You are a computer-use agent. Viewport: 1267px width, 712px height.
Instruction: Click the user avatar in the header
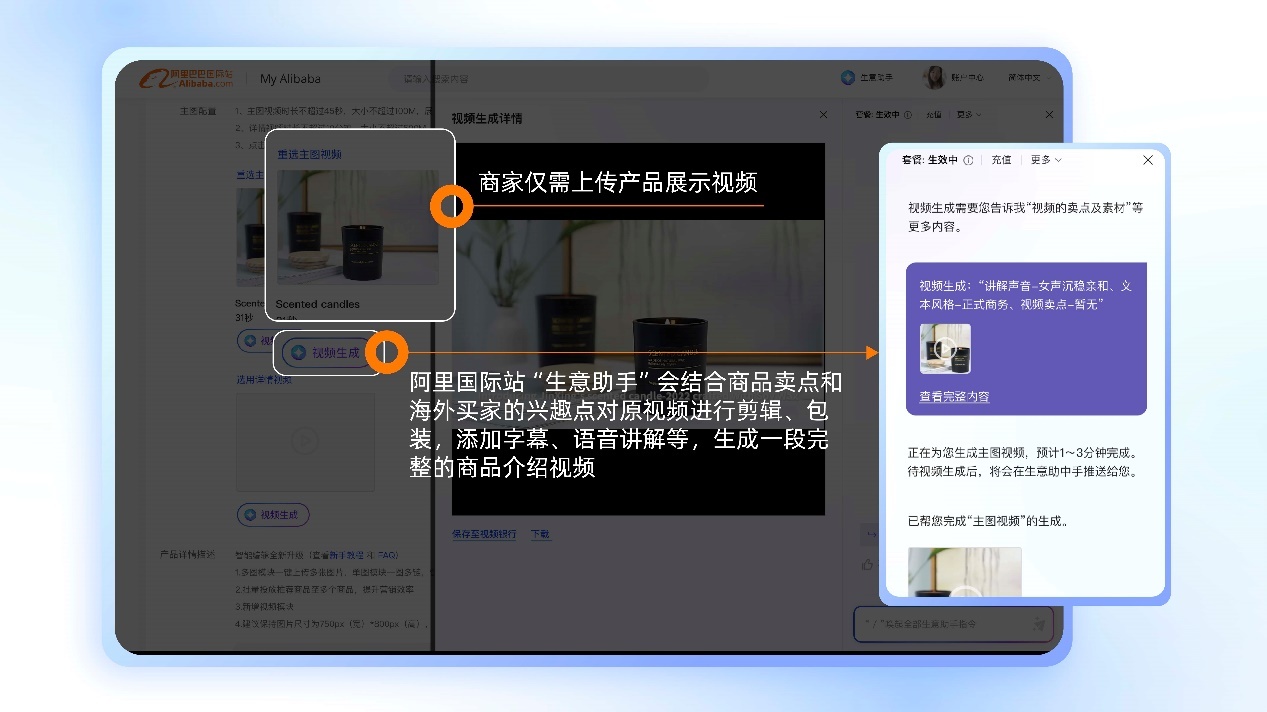[935, 78]
